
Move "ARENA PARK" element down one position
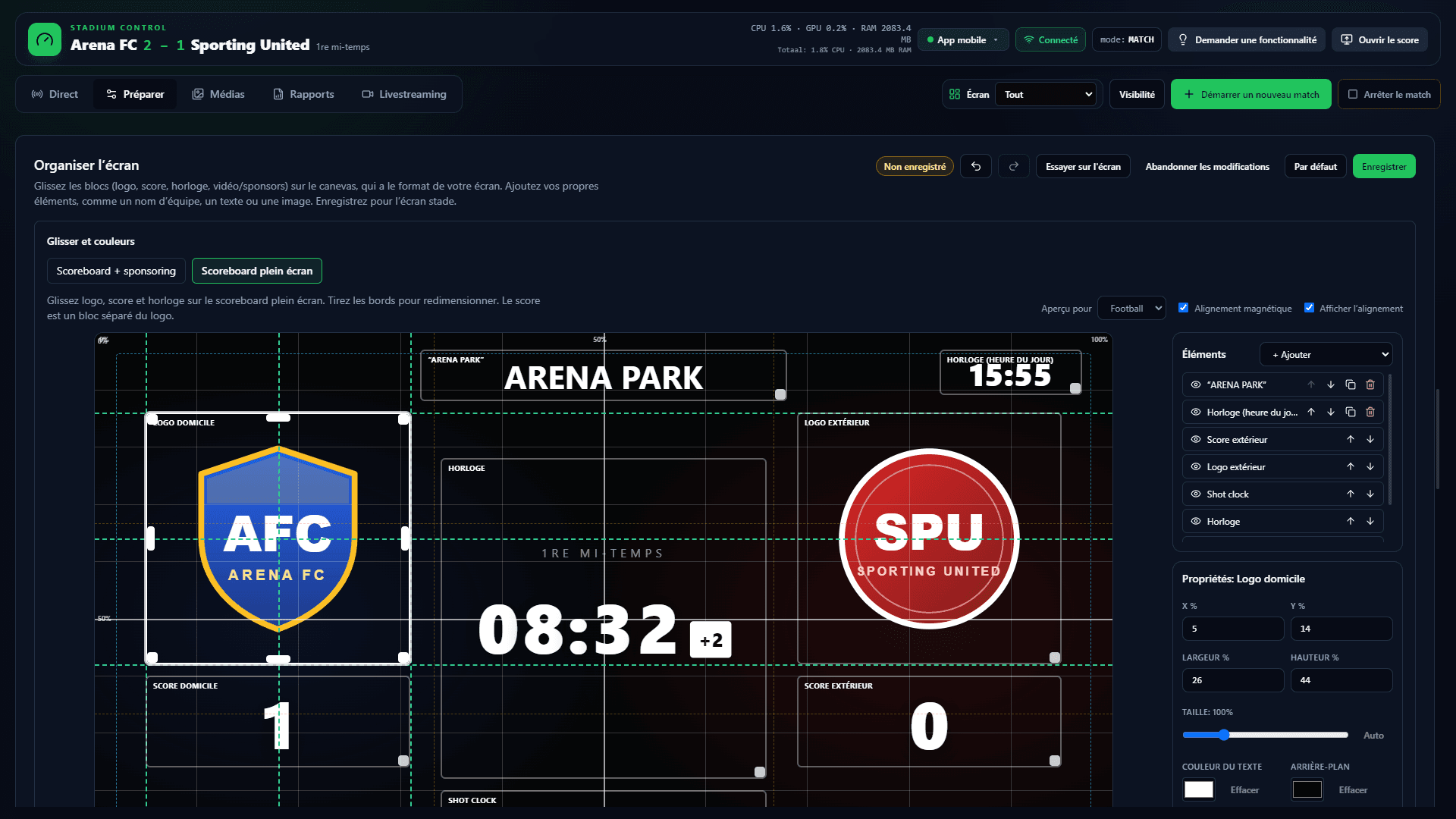click(x=1331, y=384)
